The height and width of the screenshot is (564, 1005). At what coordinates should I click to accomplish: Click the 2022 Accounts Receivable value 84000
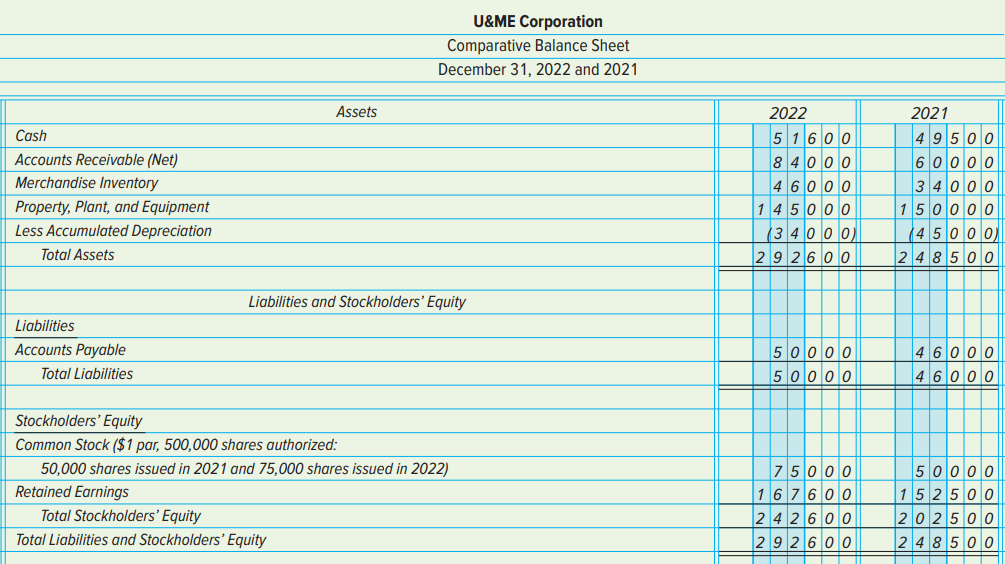click(x=811, y=162)
